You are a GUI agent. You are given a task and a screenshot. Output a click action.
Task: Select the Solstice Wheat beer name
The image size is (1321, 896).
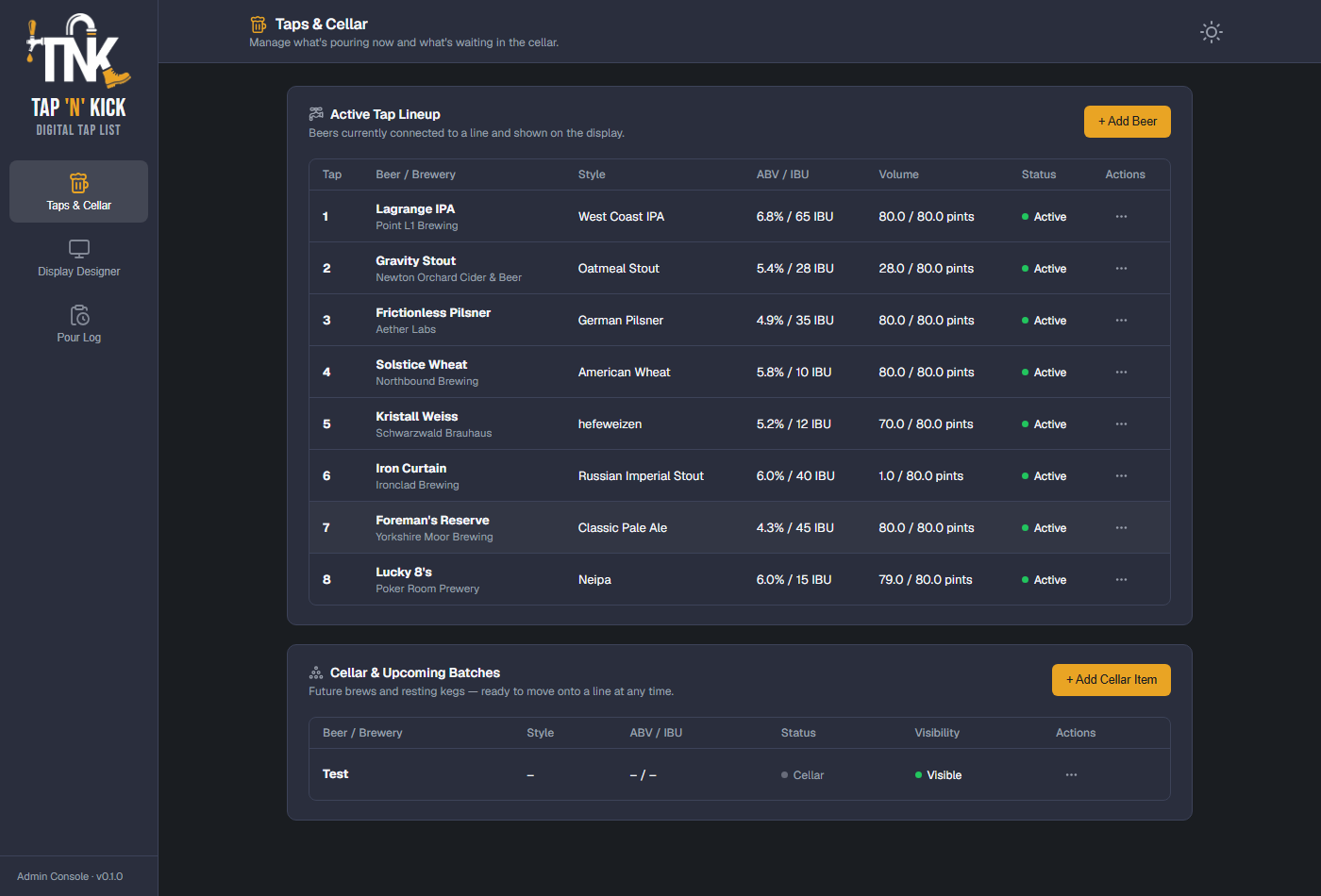(421, 365)
